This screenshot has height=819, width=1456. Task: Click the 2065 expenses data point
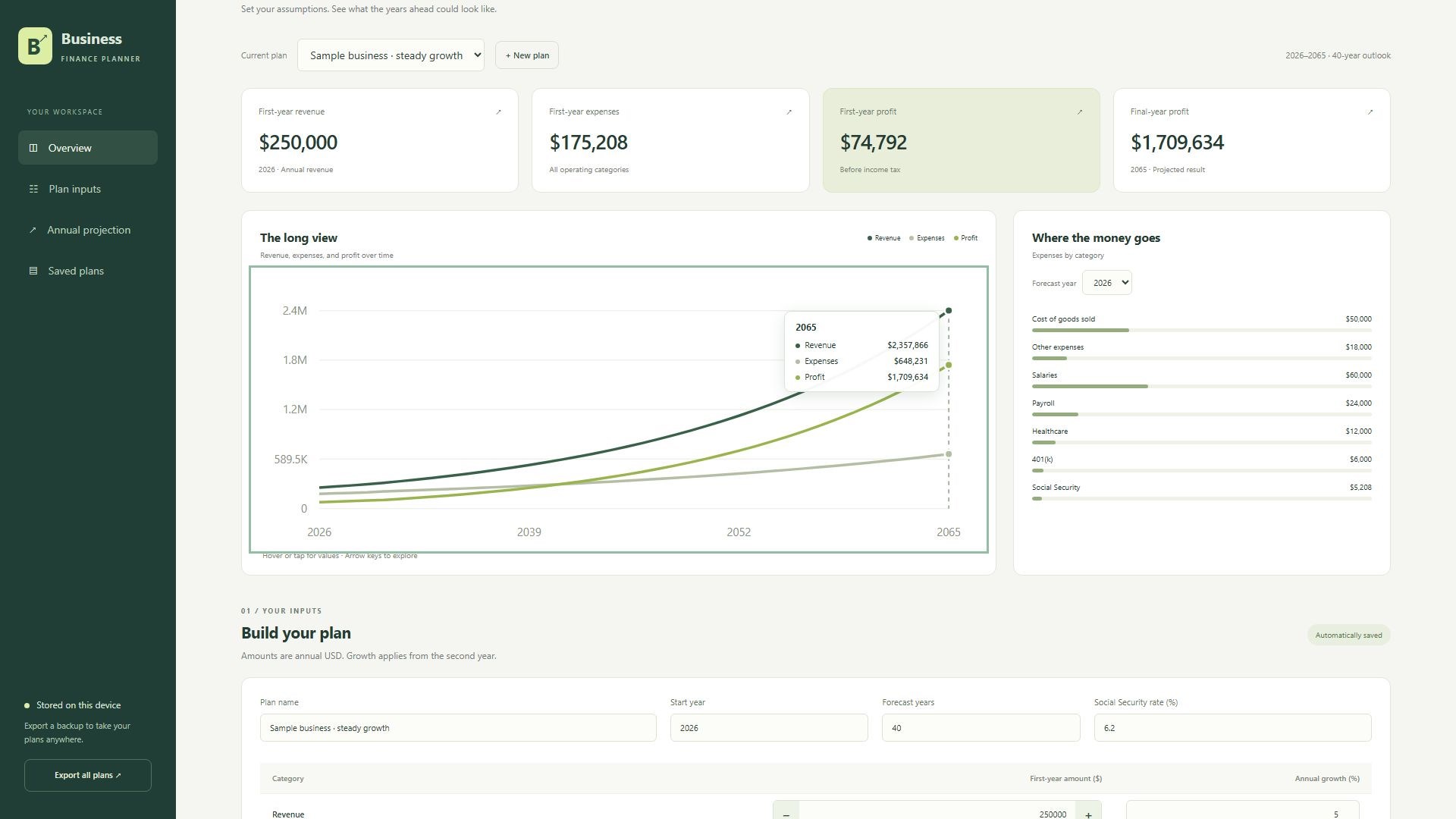[948, 454]
